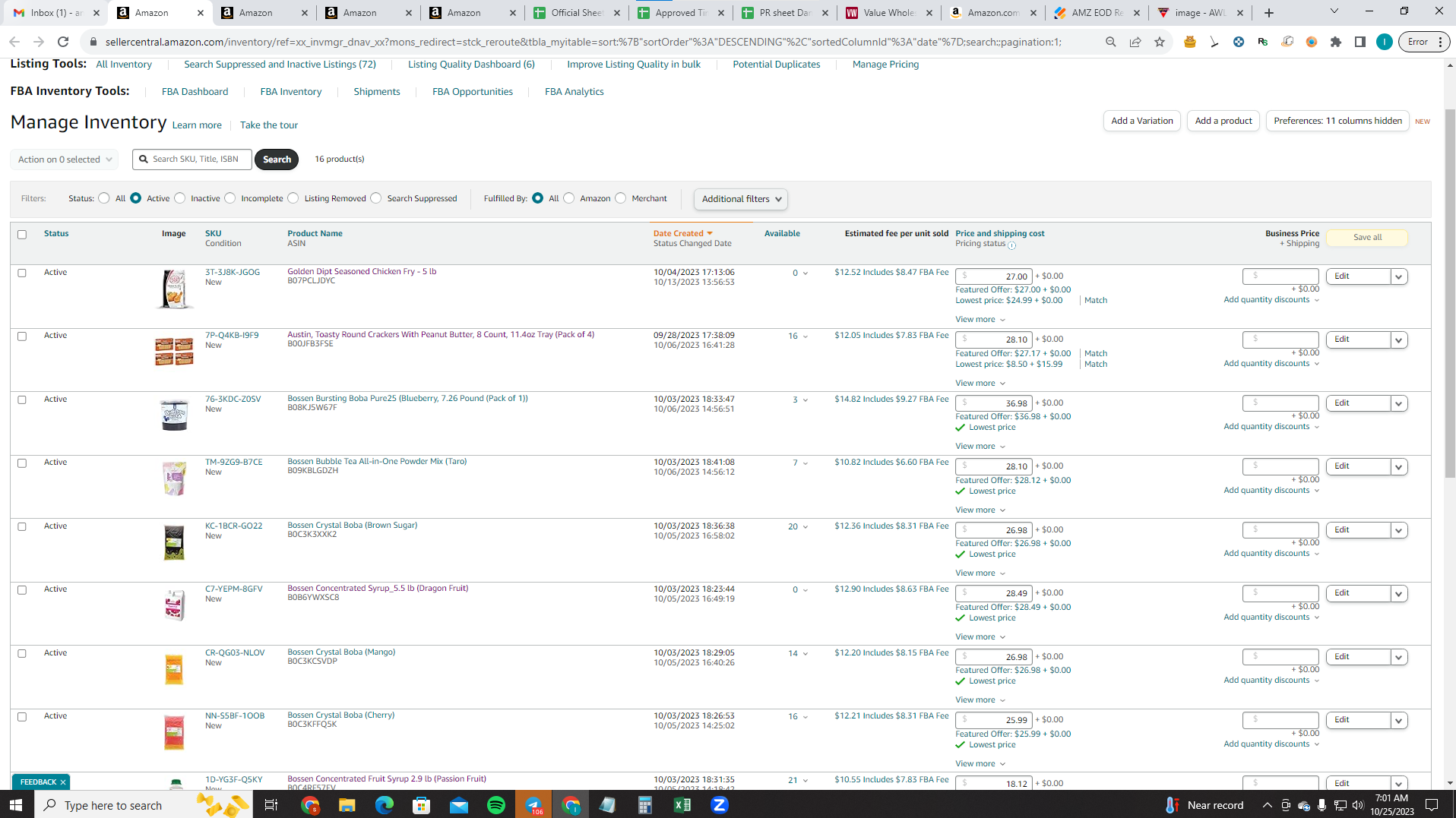Open the side panel browser icon
The width and height of the screenshot is (1456, 818).
tap(1360, 42)
